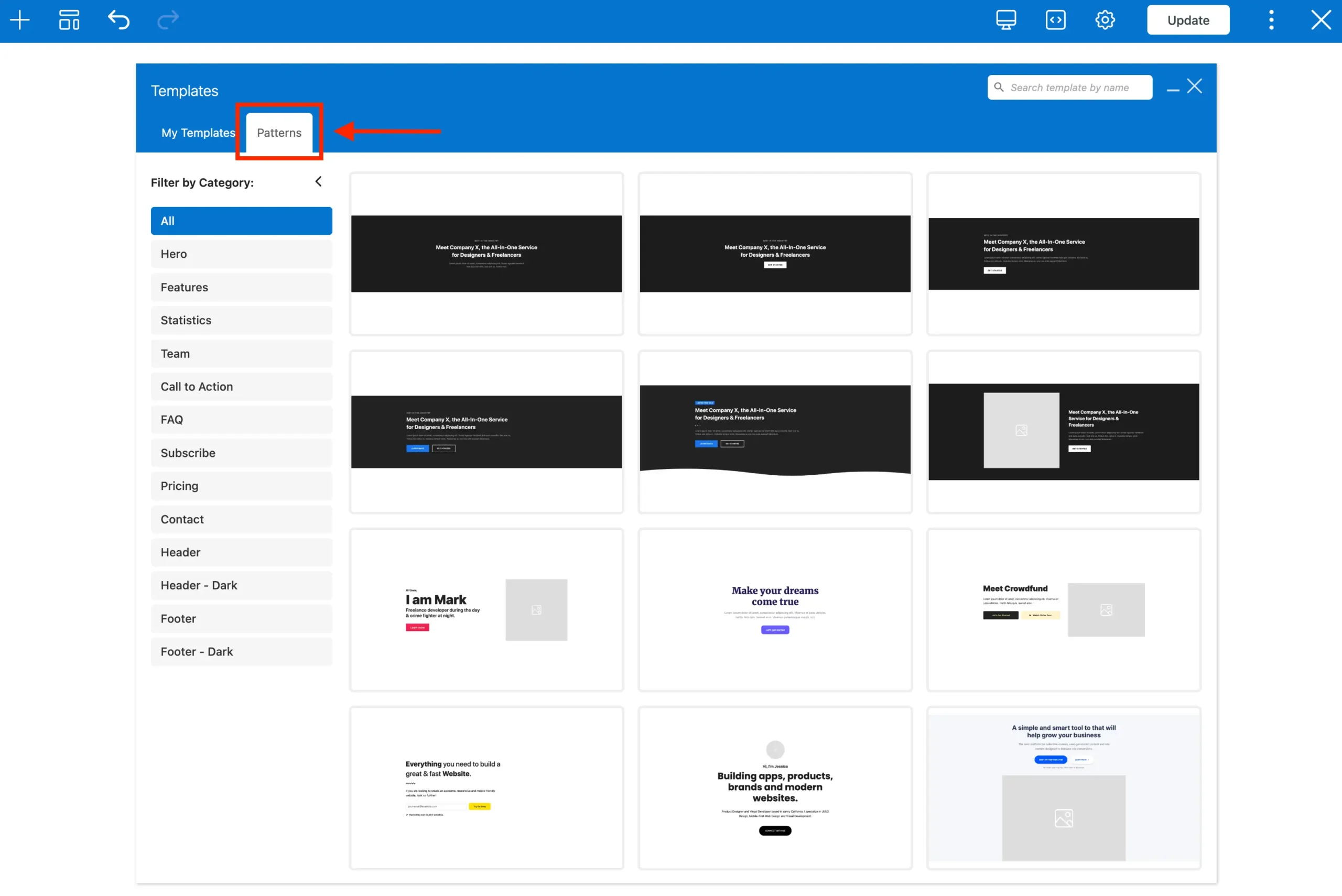This screenshot has width=1342, height=896.
Task: Open the site settings gear icon
Action: pos(1104,19)
